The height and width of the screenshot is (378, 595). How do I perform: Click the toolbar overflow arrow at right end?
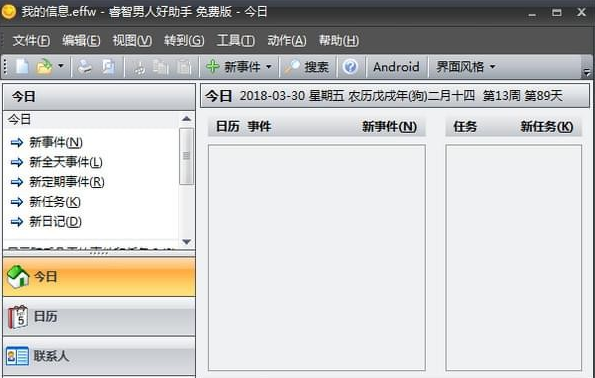click(587, 72)
